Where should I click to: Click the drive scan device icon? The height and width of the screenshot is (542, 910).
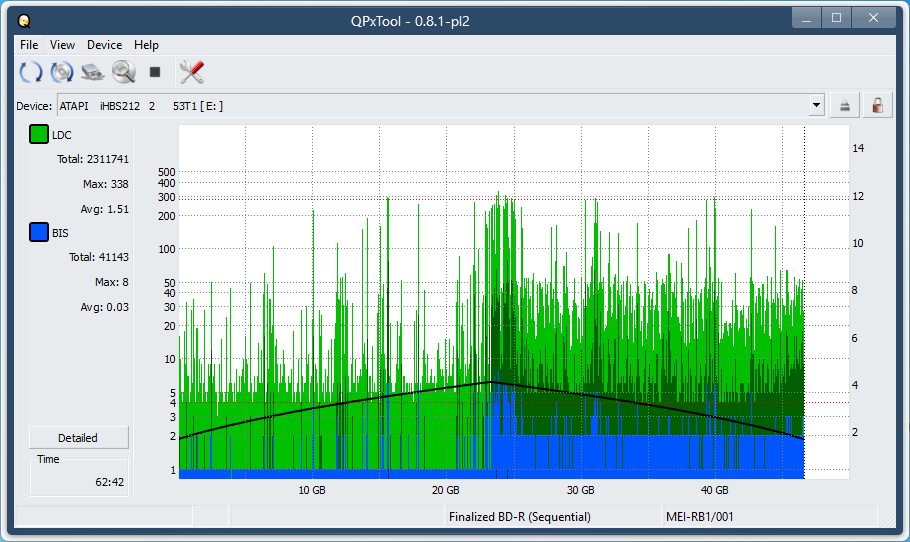point(92,72)
